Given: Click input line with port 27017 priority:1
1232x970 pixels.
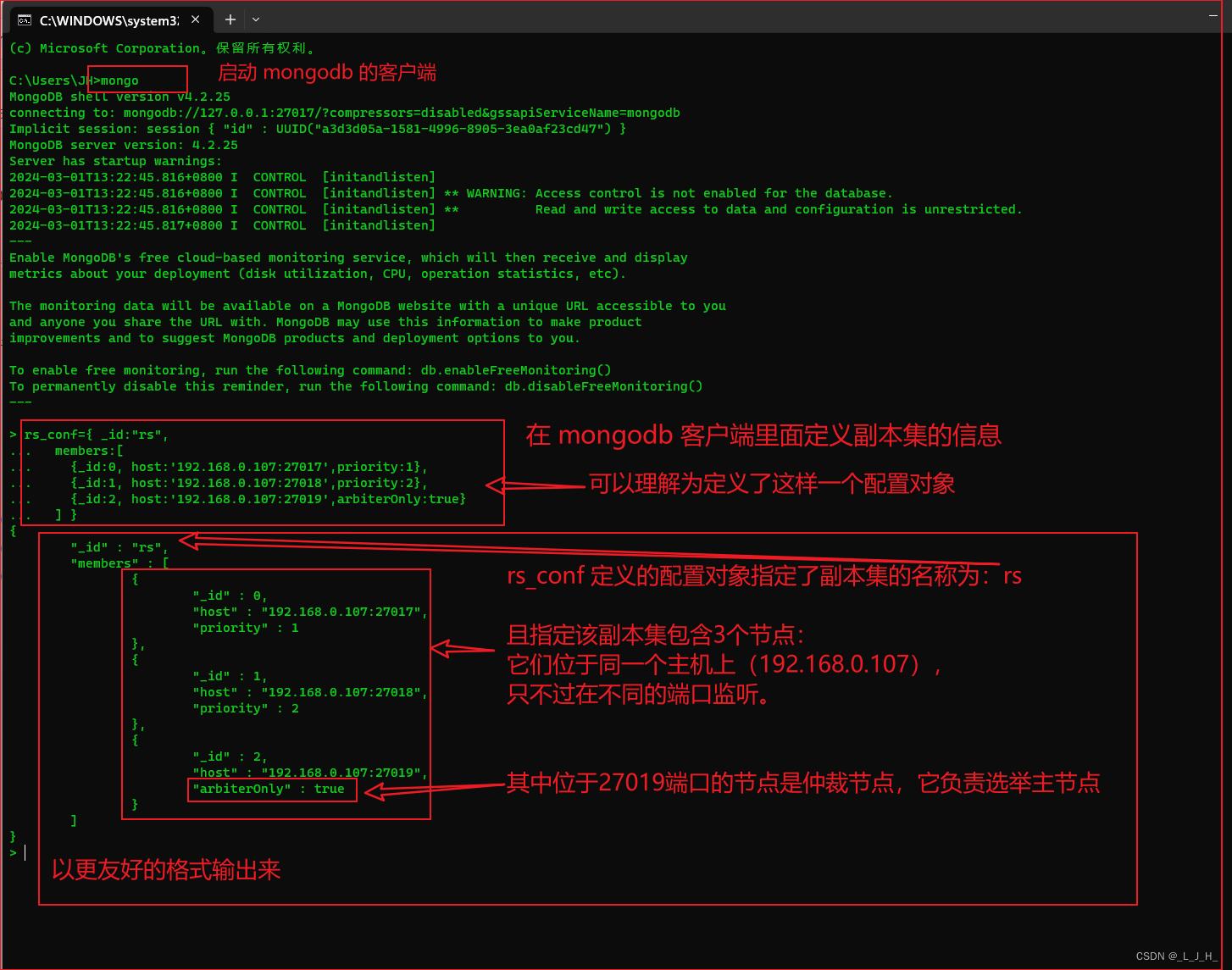Looking at the screenshot, I should pos(249,467).
